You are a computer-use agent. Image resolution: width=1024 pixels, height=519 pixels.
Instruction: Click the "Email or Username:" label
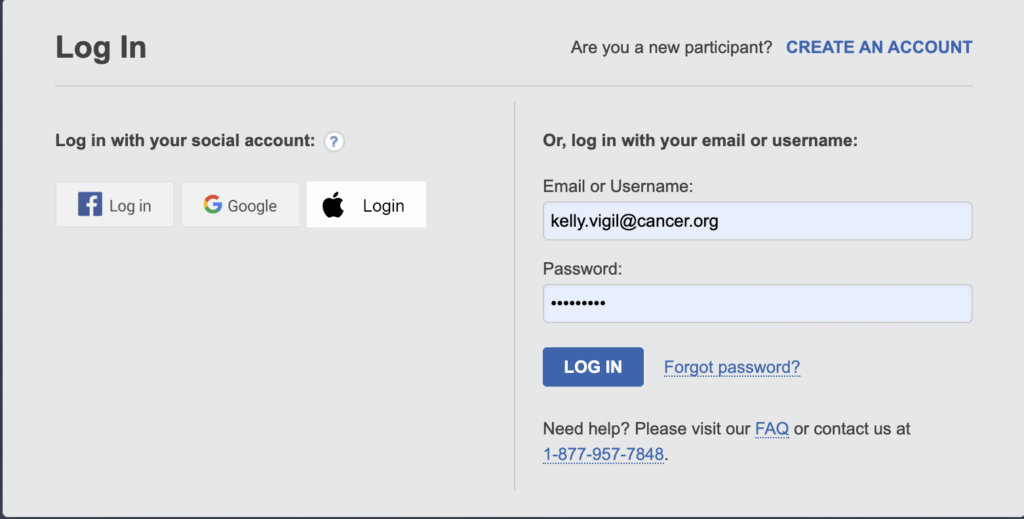pos(618,186)
